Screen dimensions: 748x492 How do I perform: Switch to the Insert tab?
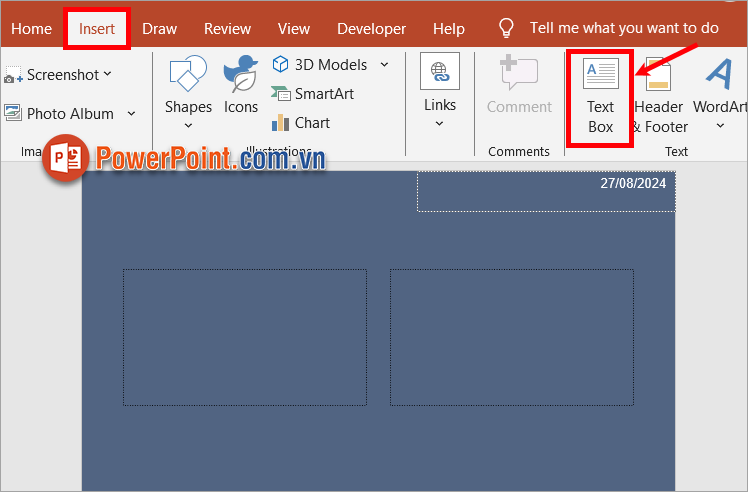[x=97, y=29]
